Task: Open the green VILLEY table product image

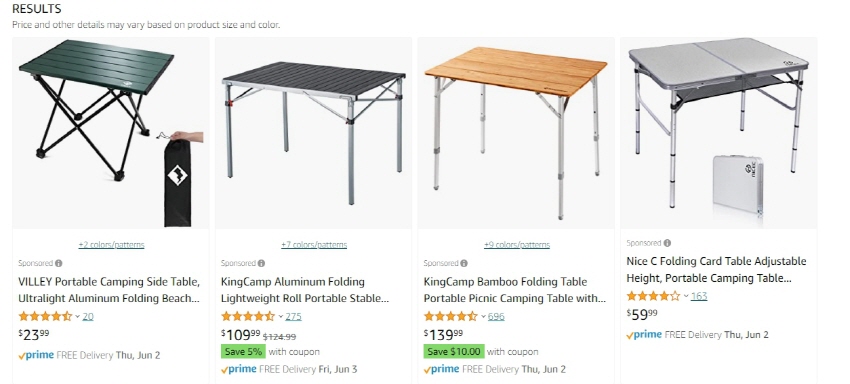Action: point(111,133)
